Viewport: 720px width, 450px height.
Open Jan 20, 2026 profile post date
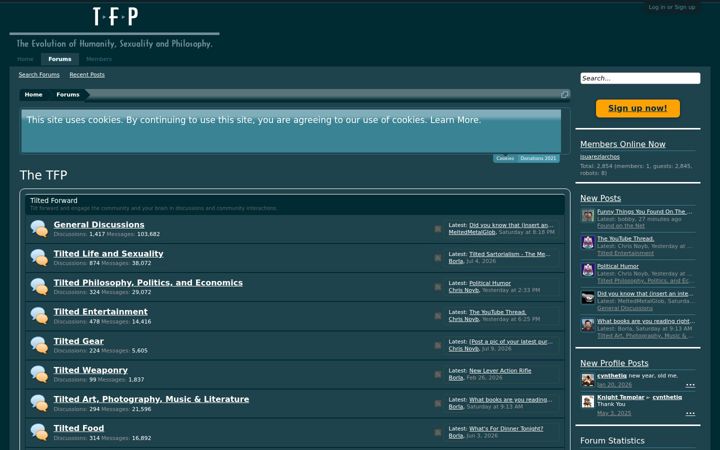tap(614, 385)
